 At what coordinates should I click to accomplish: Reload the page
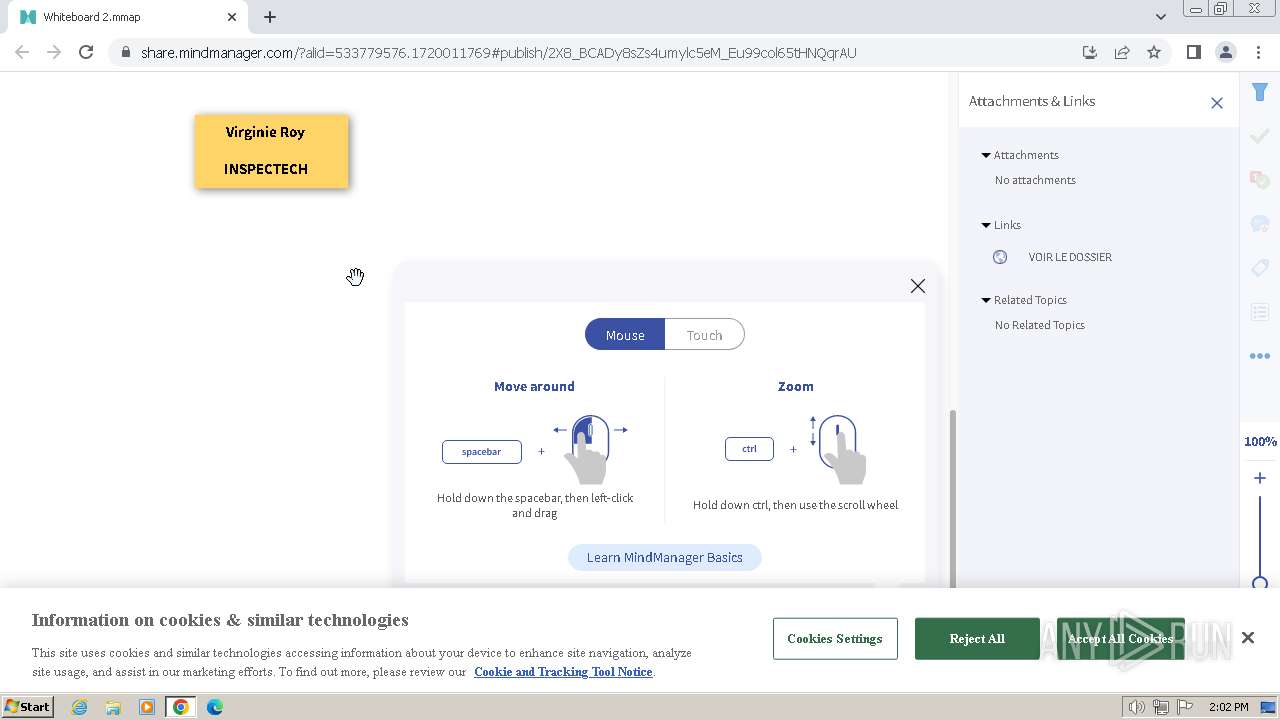tap(86, 53)
